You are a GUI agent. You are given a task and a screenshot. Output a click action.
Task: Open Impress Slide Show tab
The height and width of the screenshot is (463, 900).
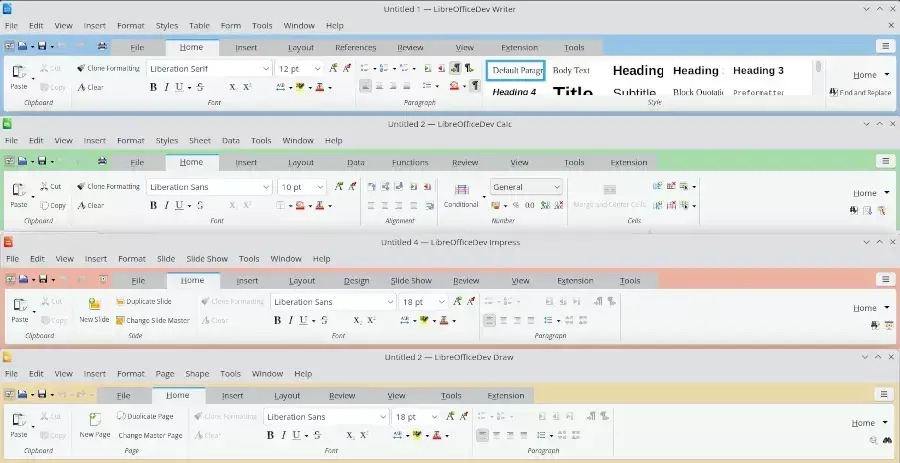411,281
